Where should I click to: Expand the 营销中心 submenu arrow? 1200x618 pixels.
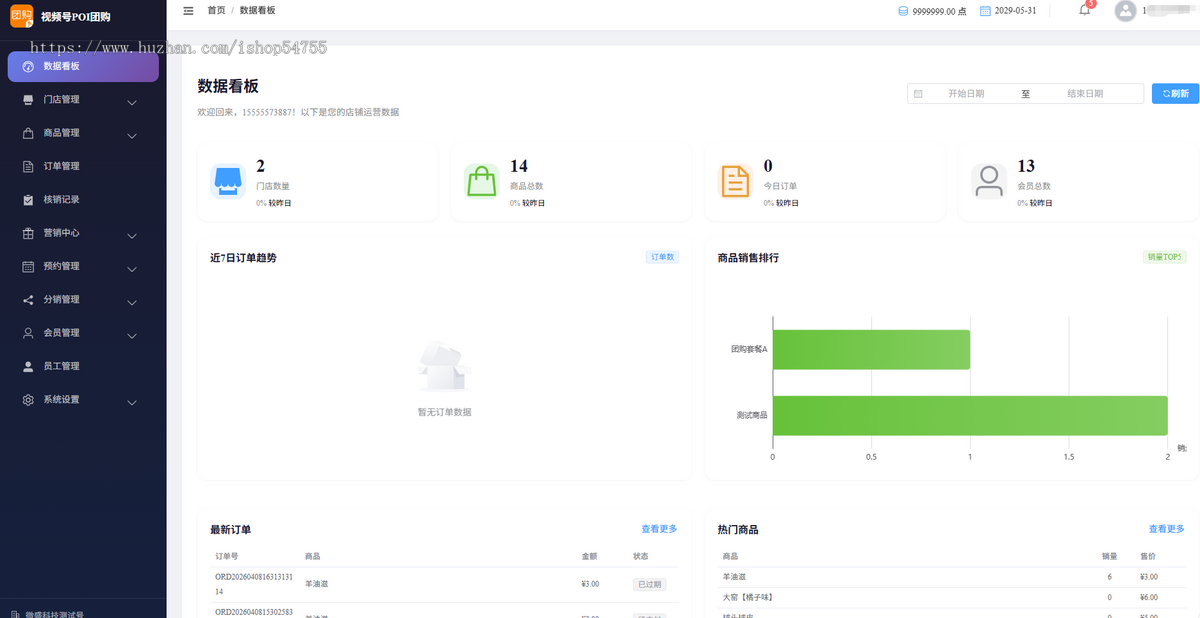tap(132, 234)
